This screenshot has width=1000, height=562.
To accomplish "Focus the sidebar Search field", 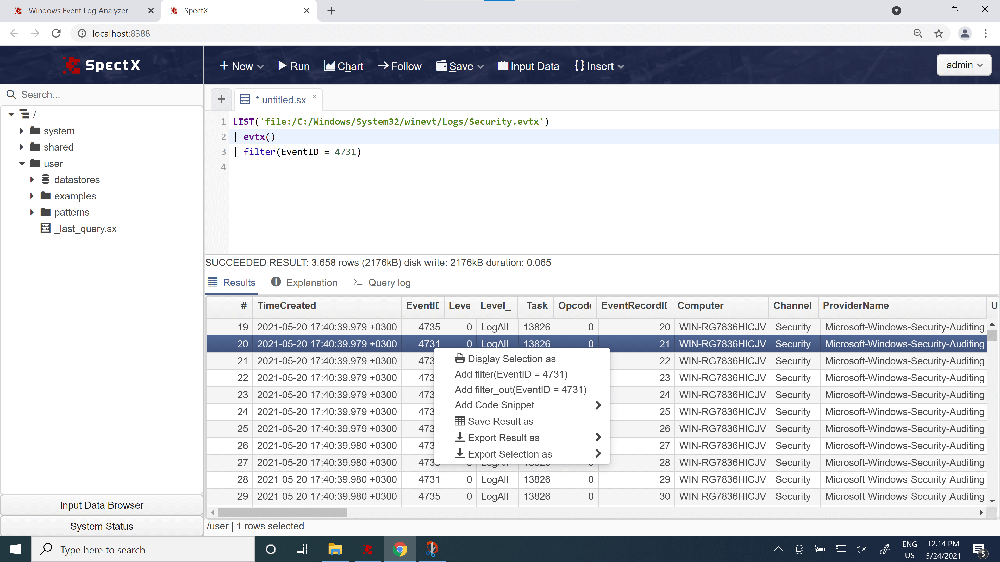I will pyautogui.click(x=102, y=94).
